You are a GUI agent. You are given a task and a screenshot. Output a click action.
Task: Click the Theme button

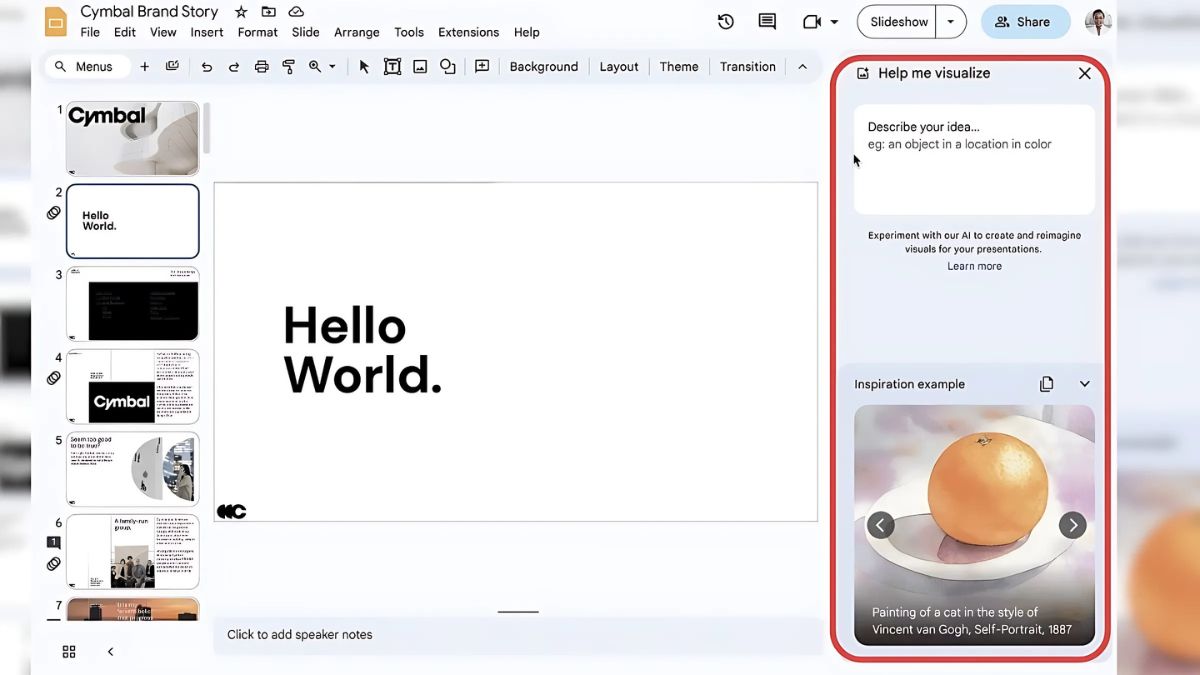click(x=679, y=67)
